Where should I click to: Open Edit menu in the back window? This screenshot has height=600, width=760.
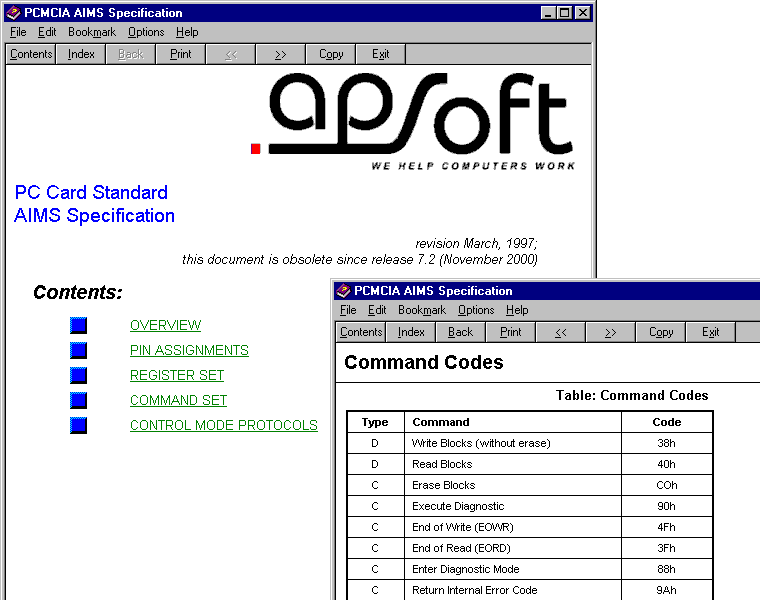pos(47,32)
